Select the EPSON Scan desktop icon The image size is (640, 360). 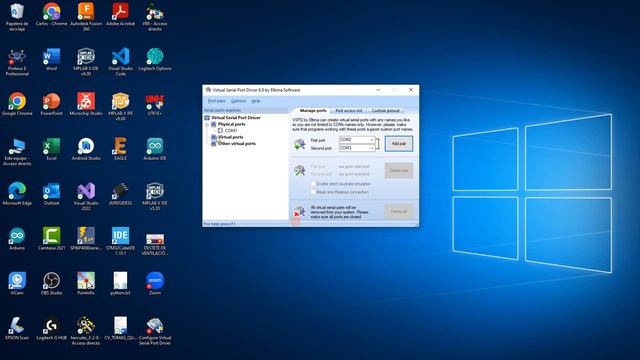tap(17, 329)
